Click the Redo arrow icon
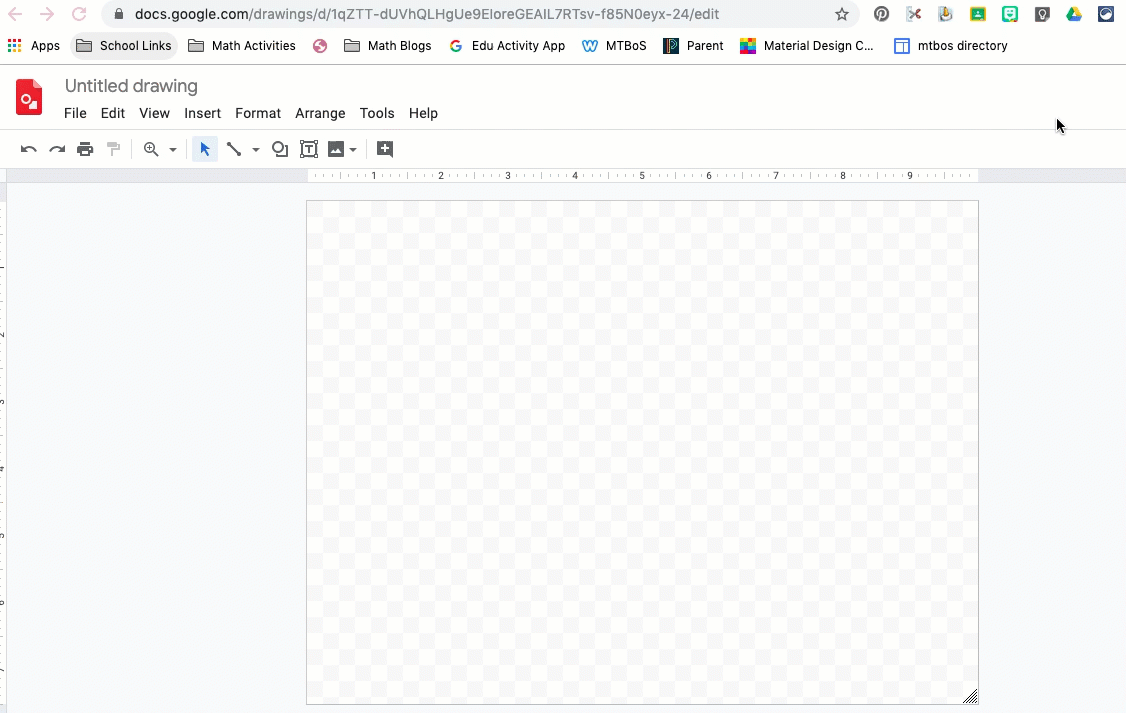This screenshot has width=1126, height=713. [57, 149]
